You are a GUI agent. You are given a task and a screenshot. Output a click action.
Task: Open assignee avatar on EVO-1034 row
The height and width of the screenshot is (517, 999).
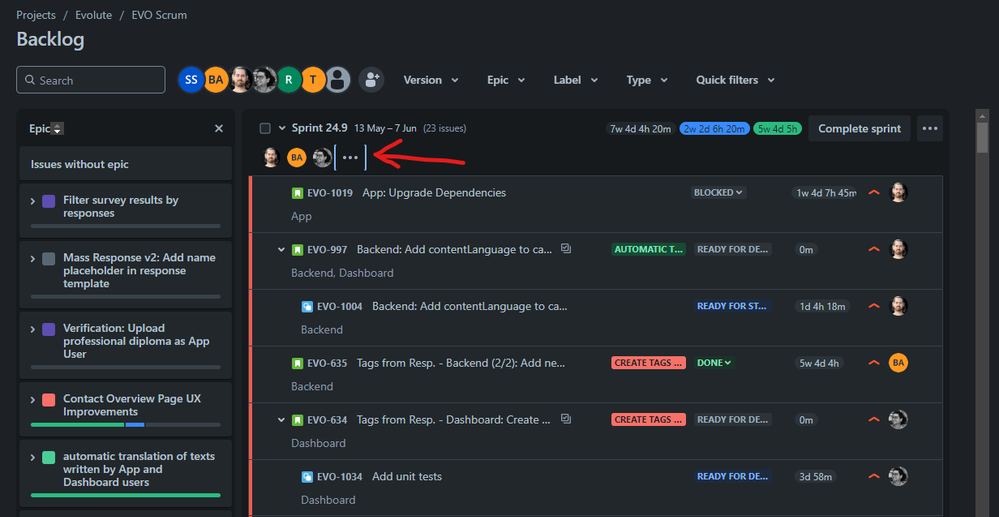[898, 476]
